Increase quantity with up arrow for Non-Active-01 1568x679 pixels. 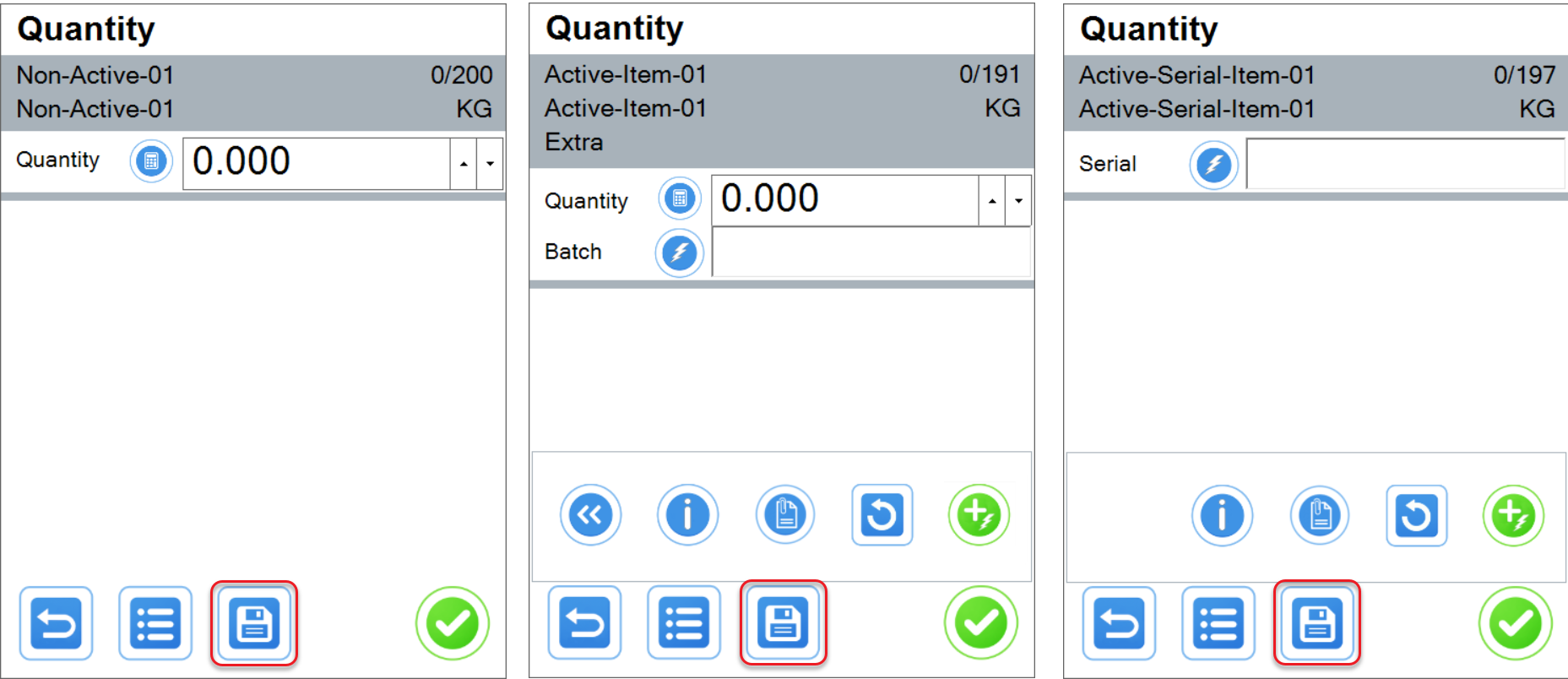coord(464,164)
